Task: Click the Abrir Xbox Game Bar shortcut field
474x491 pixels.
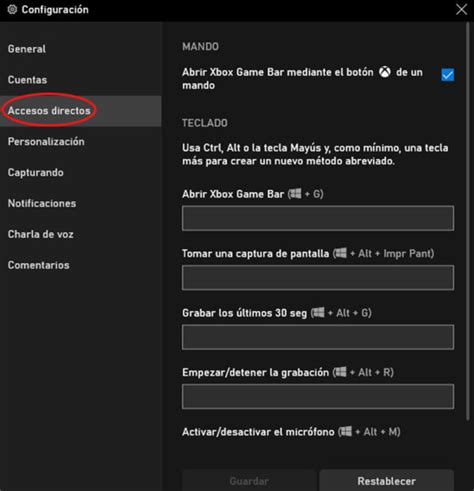Action: coord(318,218)
